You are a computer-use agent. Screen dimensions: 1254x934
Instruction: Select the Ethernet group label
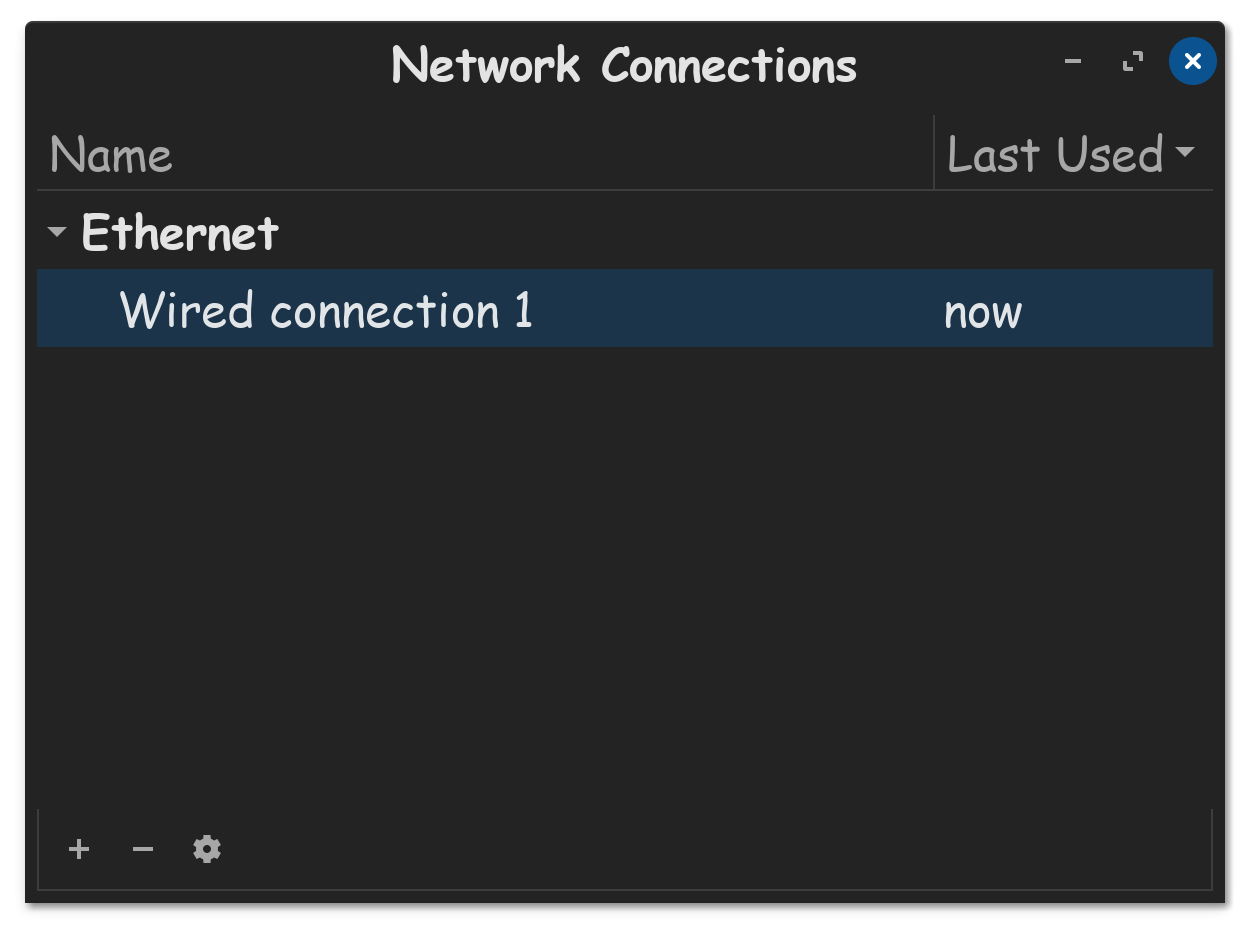pos(180,232)
